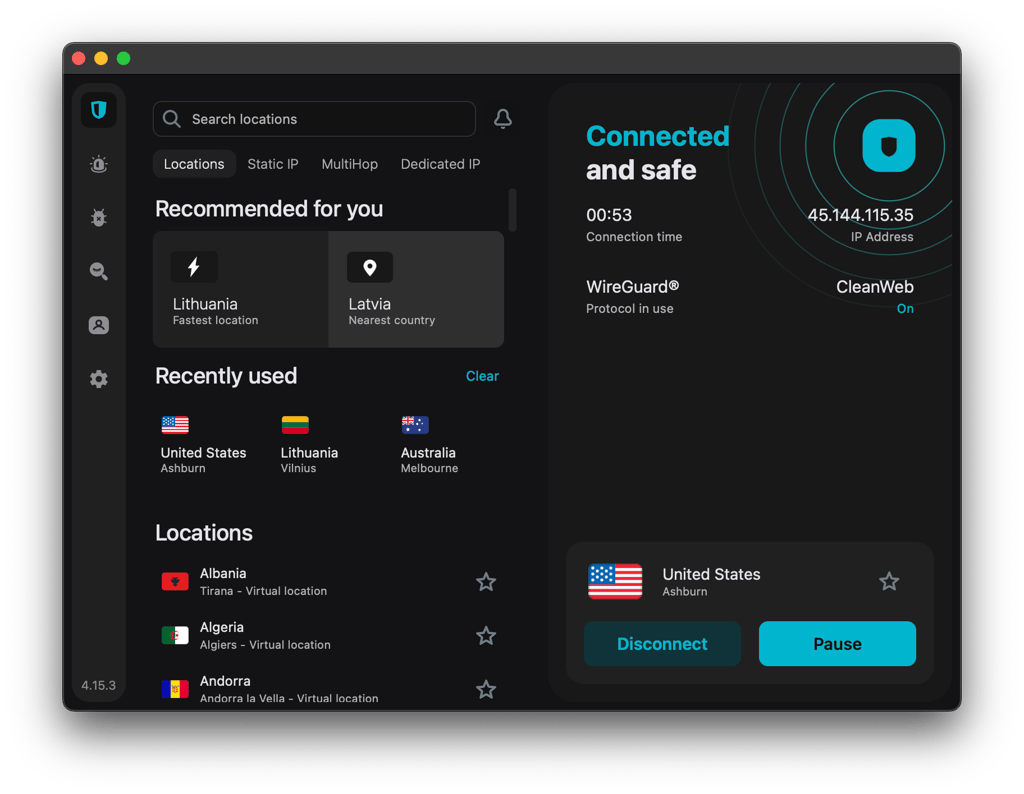Viewport: 1024px width, 794px height.
Task: Favorite Albania with its star
Action: coord(486,582)
